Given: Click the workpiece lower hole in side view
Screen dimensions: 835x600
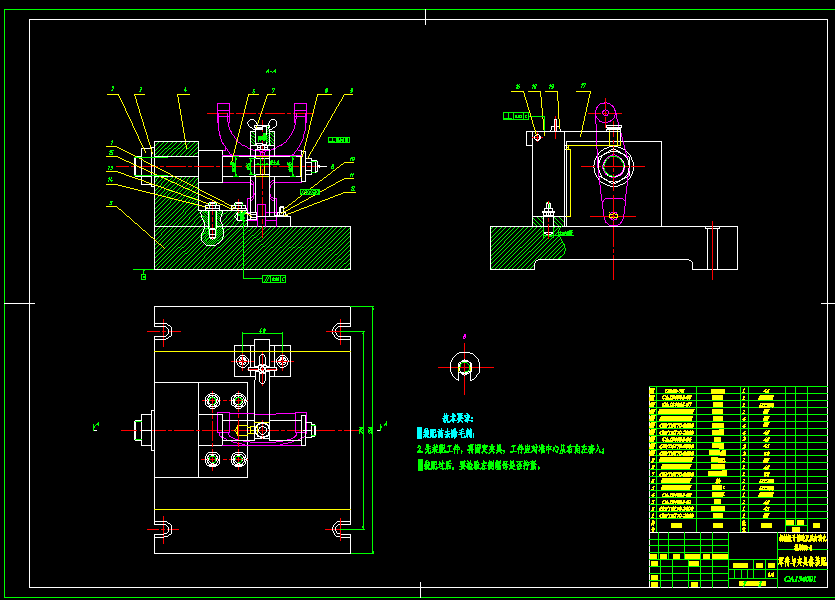Looking at the screenshot, I should tap(613, 216).
